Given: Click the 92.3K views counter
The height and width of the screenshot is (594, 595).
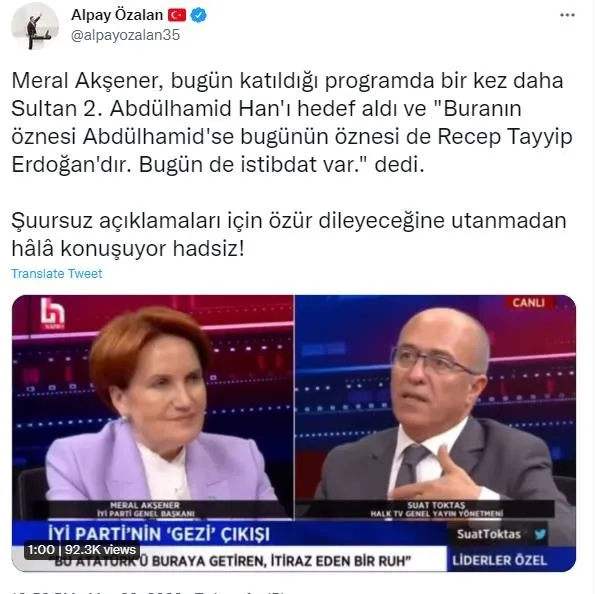Looking at the screenshot, I should (100, 549).
